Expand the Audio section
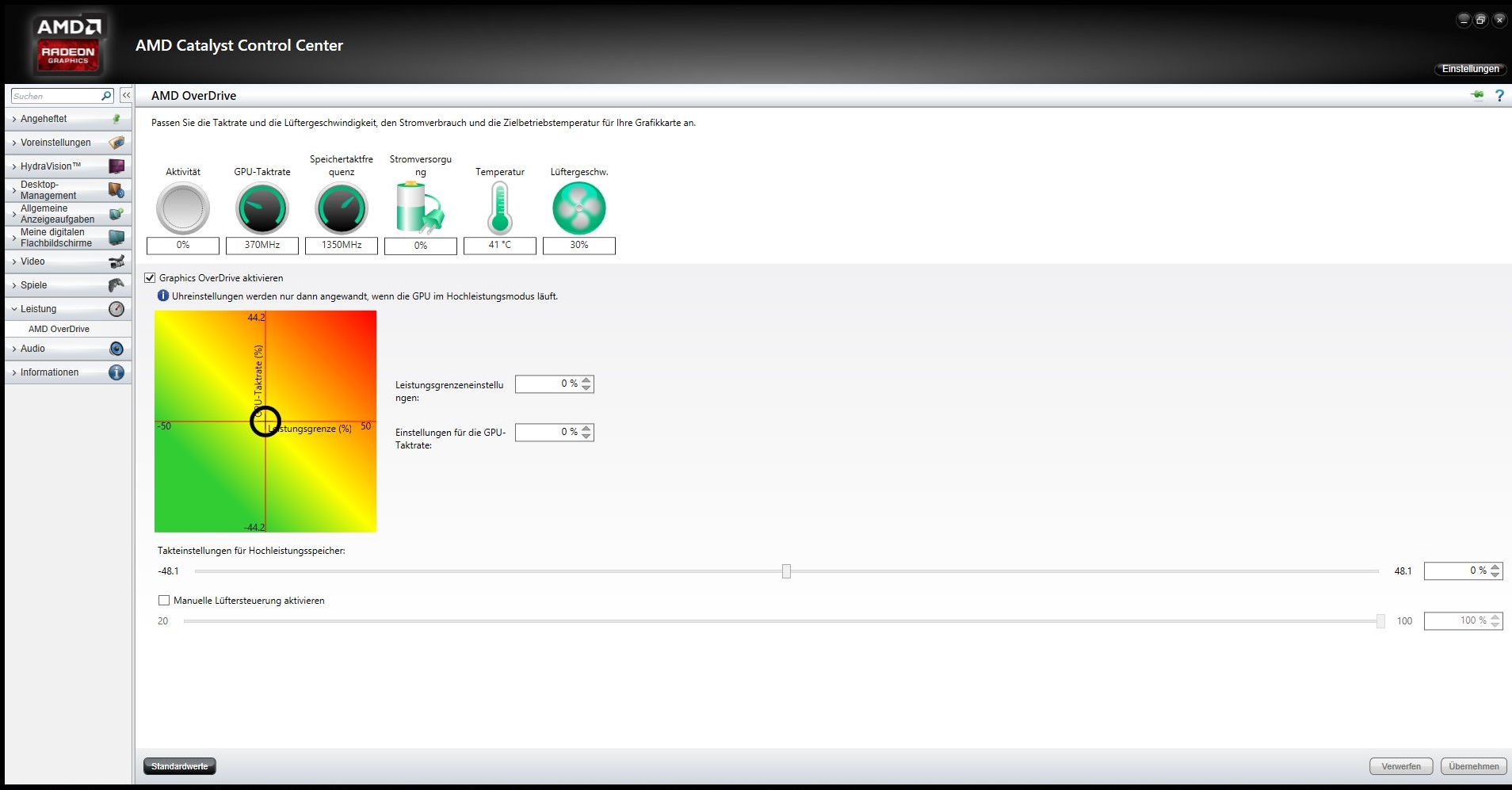Image resolution: width=1512 pixels, height=790 pixels. [13, 349]
